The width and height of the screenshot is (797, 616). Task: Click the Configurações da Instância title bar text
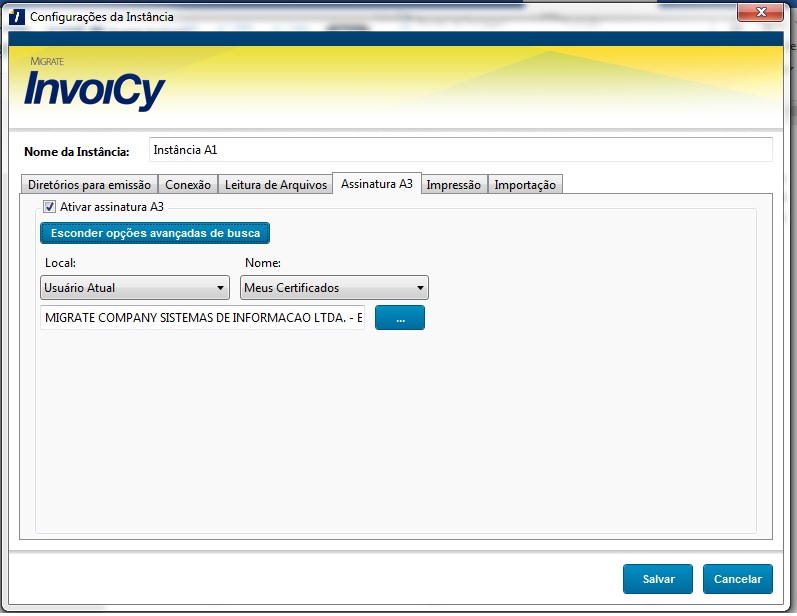coord(102,17)
